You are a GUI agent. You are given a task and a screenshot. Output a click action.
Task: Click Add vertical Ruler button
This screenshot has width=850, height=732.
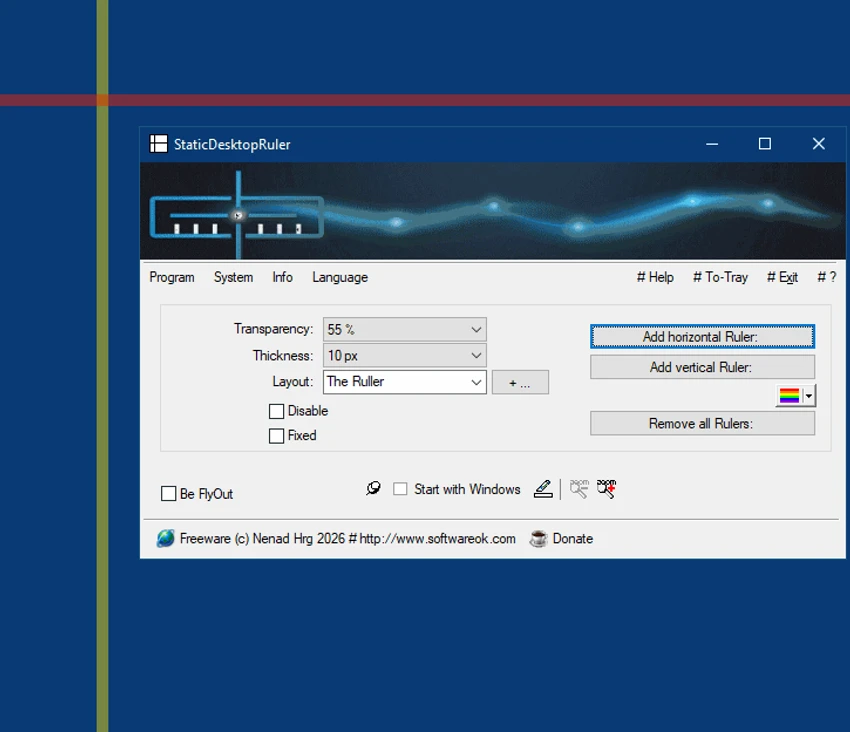[702, 367]
